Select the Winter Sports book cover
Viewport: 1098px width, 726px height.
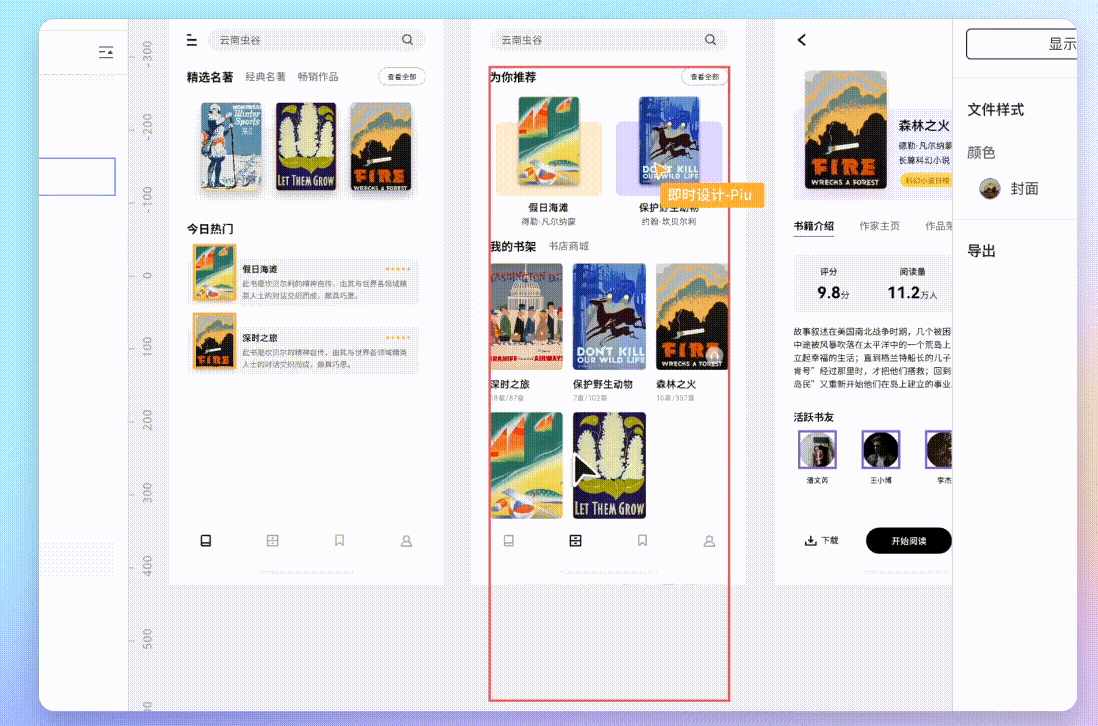tap(231, 147)
